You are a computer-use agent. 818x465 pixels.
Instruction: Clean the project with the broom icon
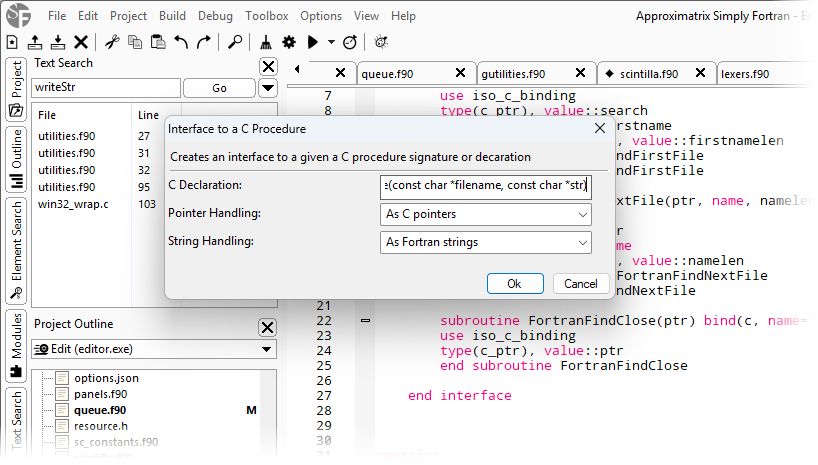point(266,42)
